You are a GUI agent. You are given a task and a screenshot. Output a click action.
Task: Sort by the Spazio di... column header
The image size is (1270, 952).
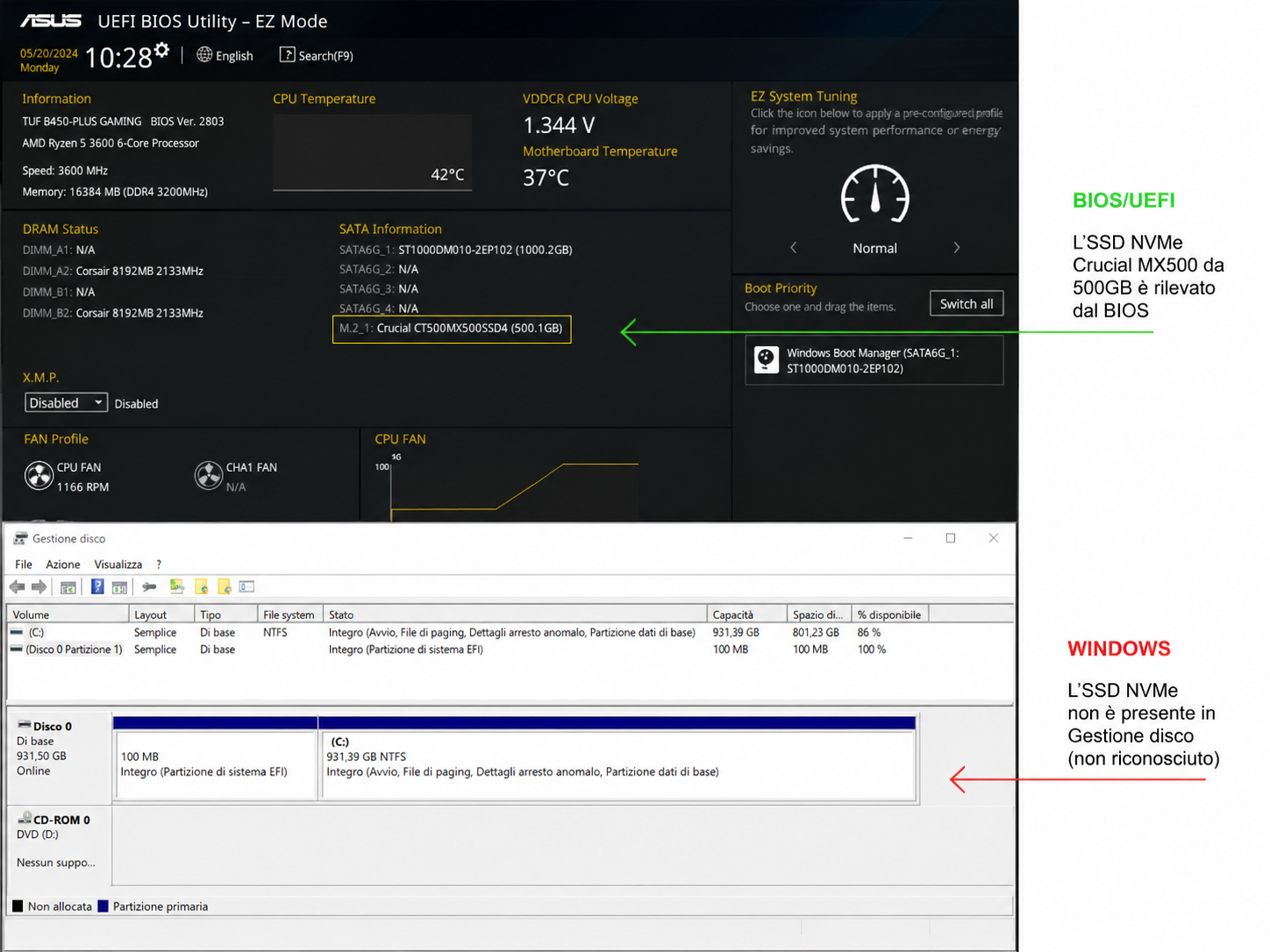(x=818, y=615)
